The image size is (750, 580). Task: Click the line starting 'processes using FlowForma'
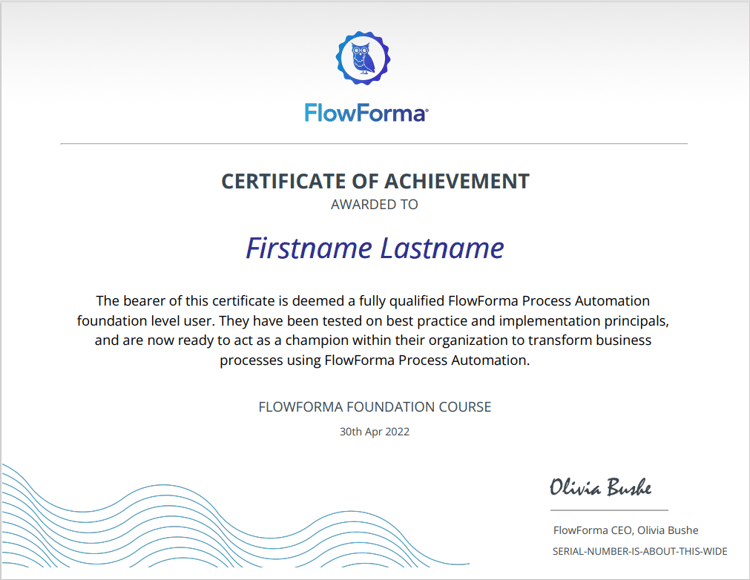point(375,360)
